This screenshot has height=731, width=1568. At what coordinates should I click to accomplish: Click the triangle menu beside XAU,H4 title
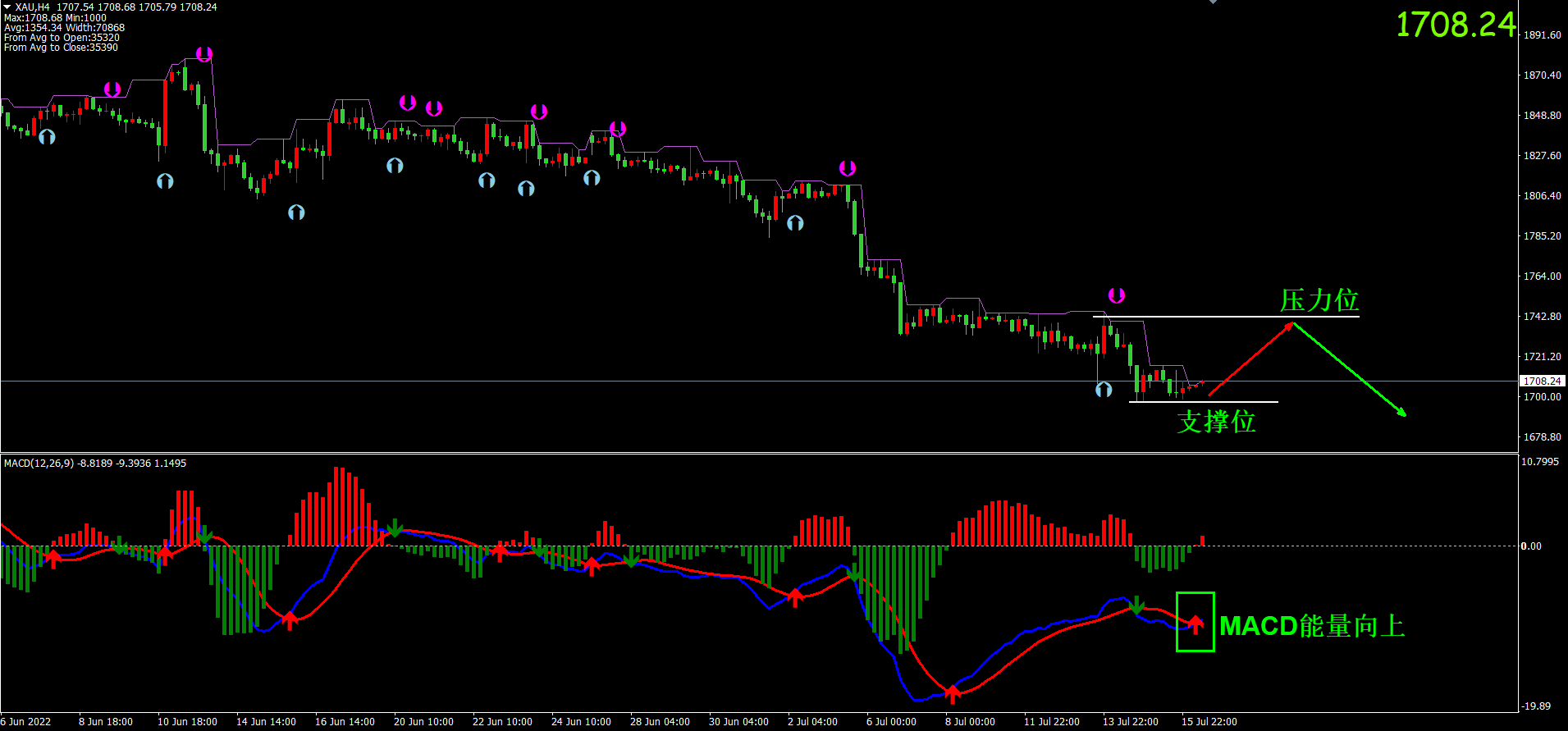(x=7, y=7)
